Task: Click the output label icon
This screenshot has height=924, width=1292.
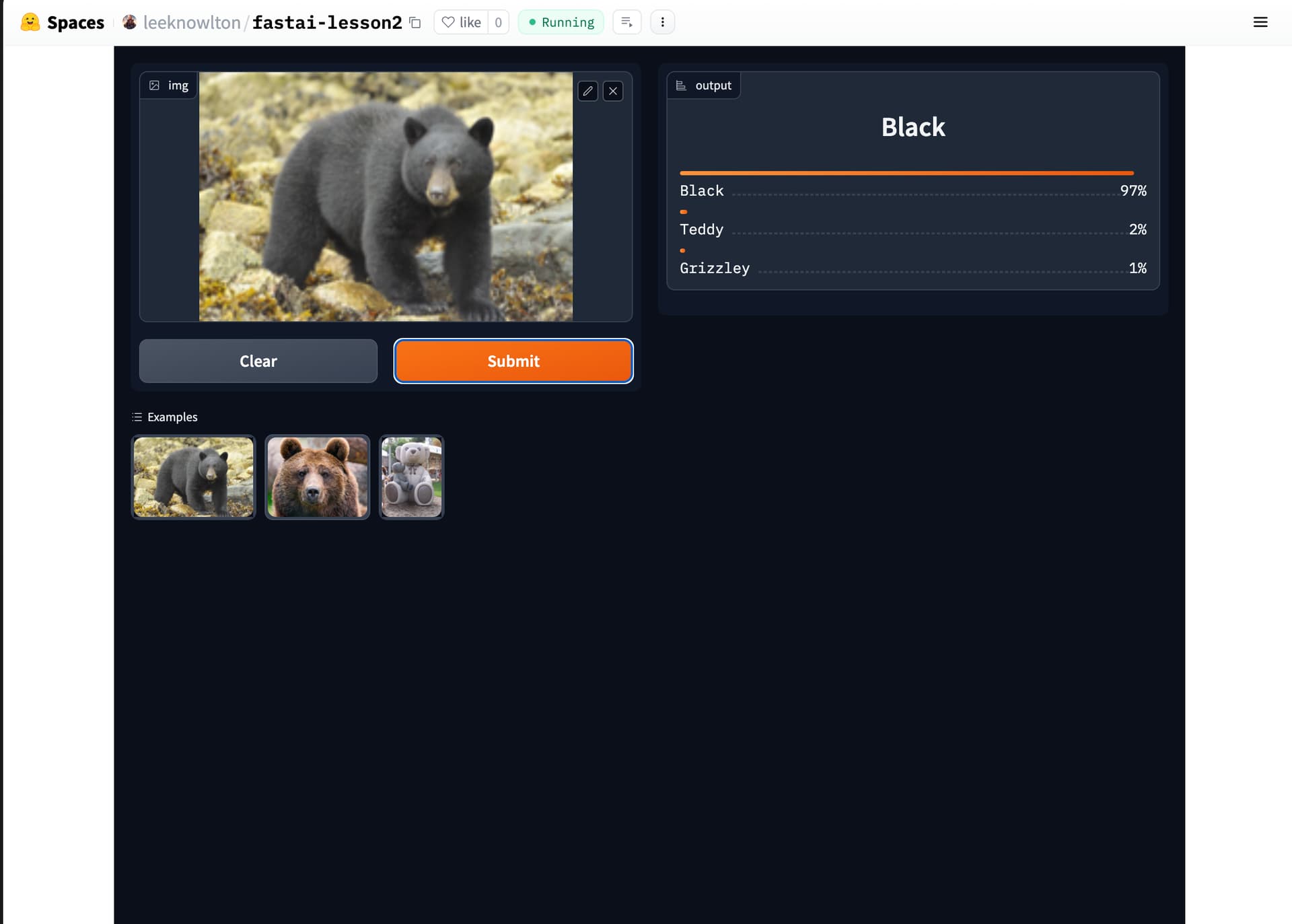Action: pos(681,85)
